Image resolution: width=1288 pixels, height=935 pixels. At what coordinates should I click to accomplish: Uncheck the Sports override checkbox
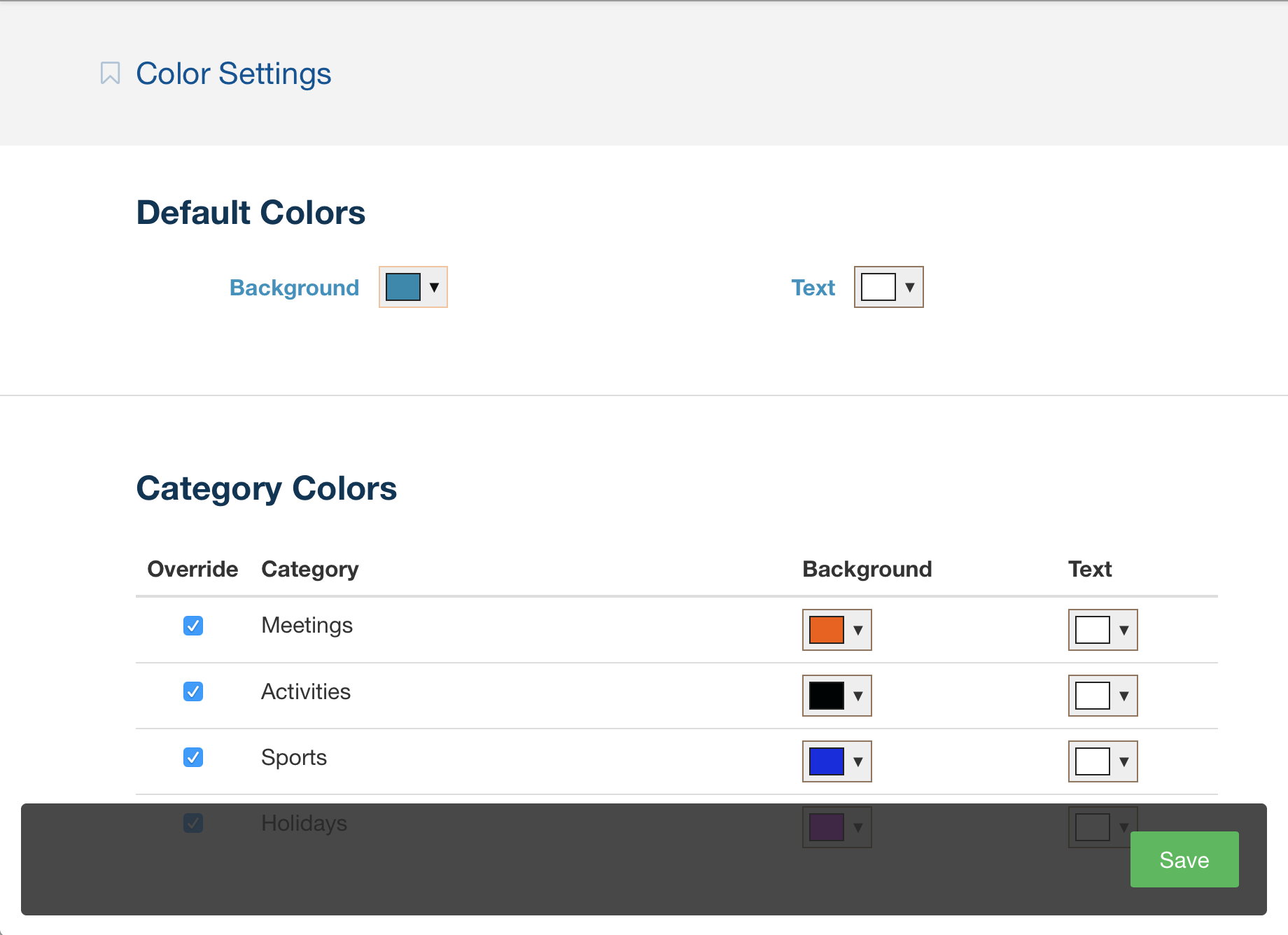193,757
